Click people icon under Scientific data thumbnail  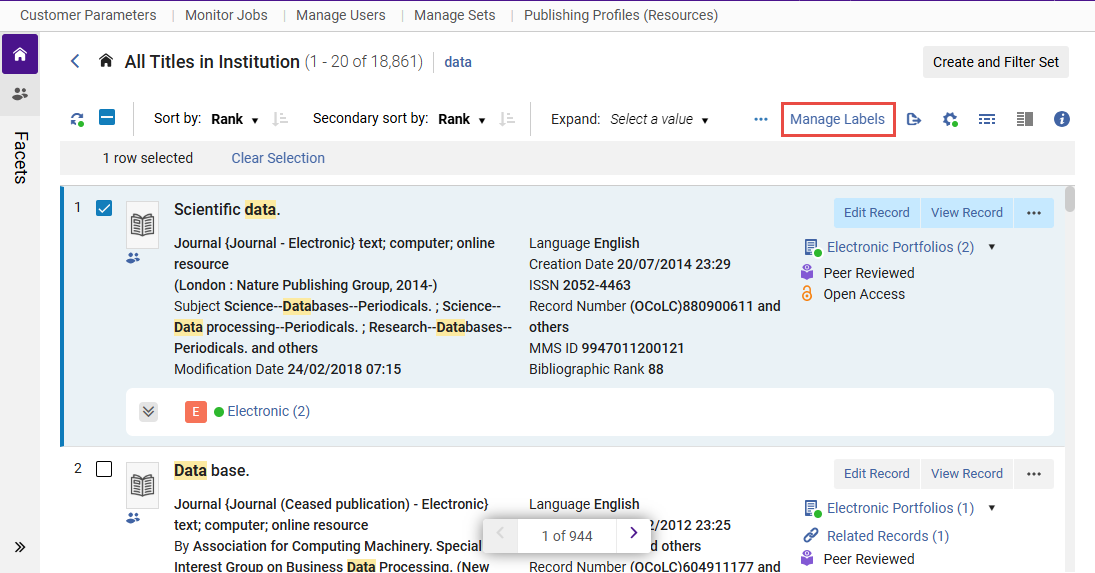click(x=133, y=258)
